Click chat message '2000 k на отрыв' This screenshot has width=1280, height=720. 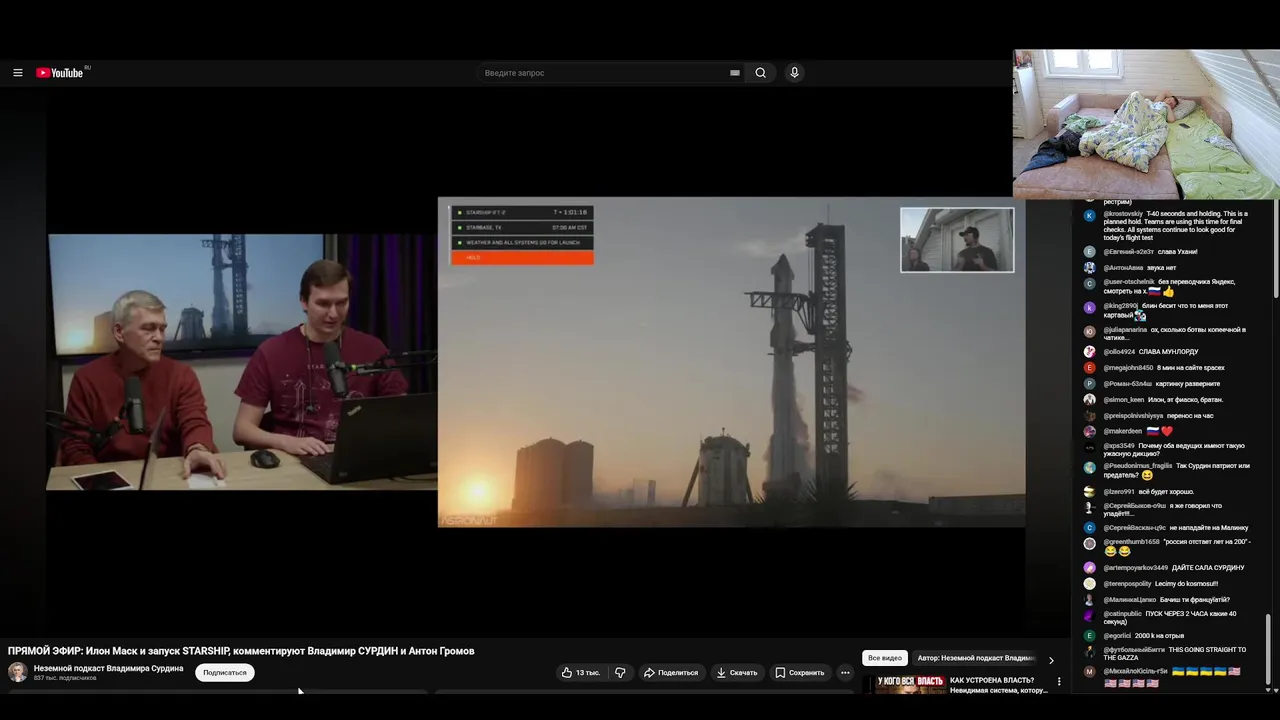point(1159,636)
